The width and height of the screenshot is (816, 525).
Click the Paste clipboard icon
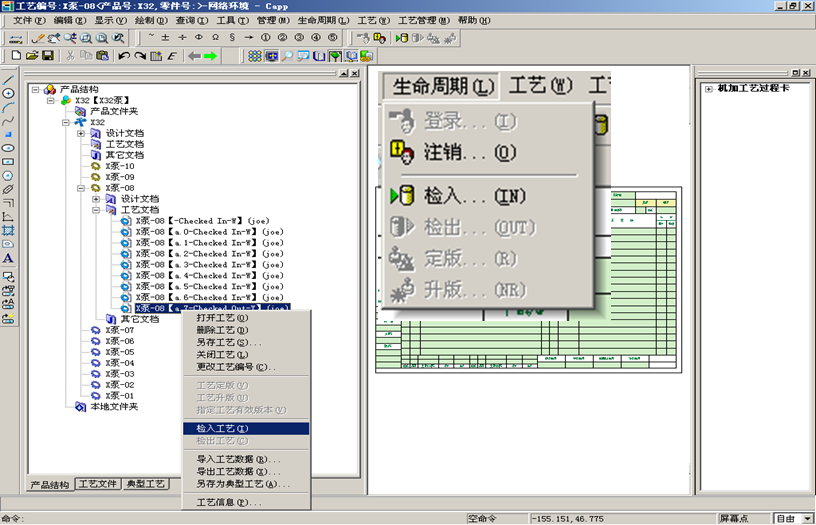click(x=102, y=56)
